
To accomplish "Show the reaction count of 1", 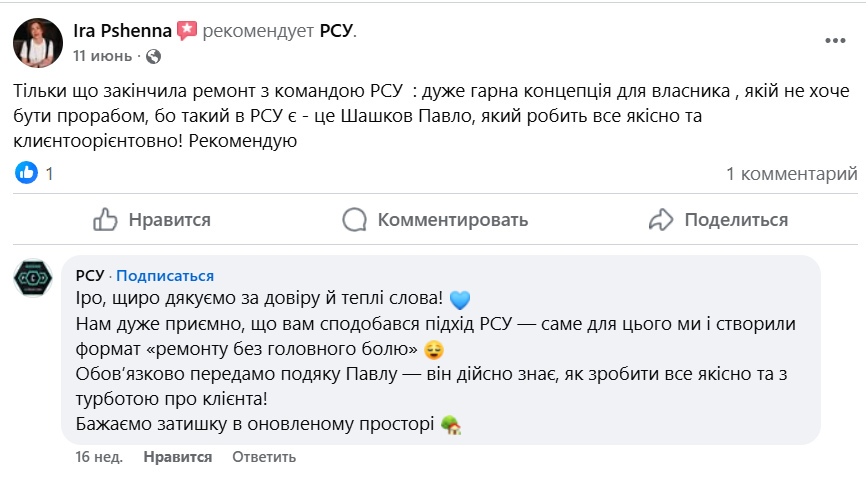I will (x=50, y=174).
